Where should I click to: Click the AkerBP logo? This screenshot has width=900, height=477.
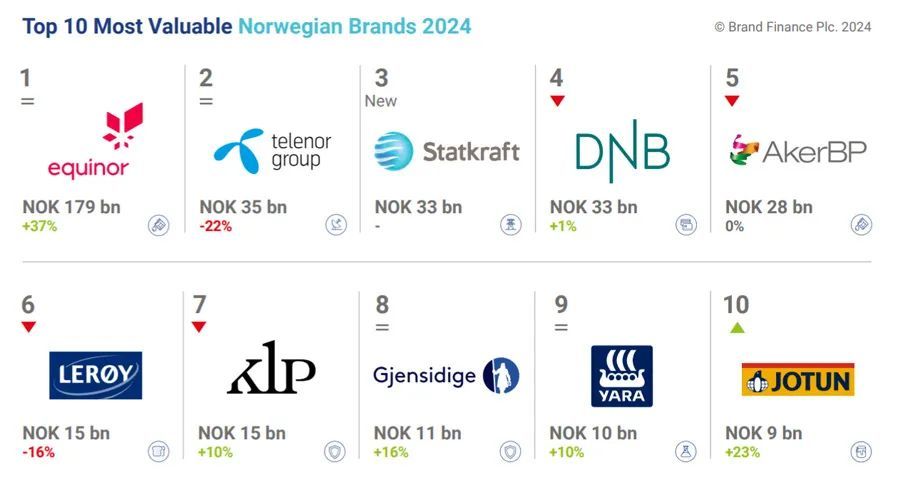[797, 152]
